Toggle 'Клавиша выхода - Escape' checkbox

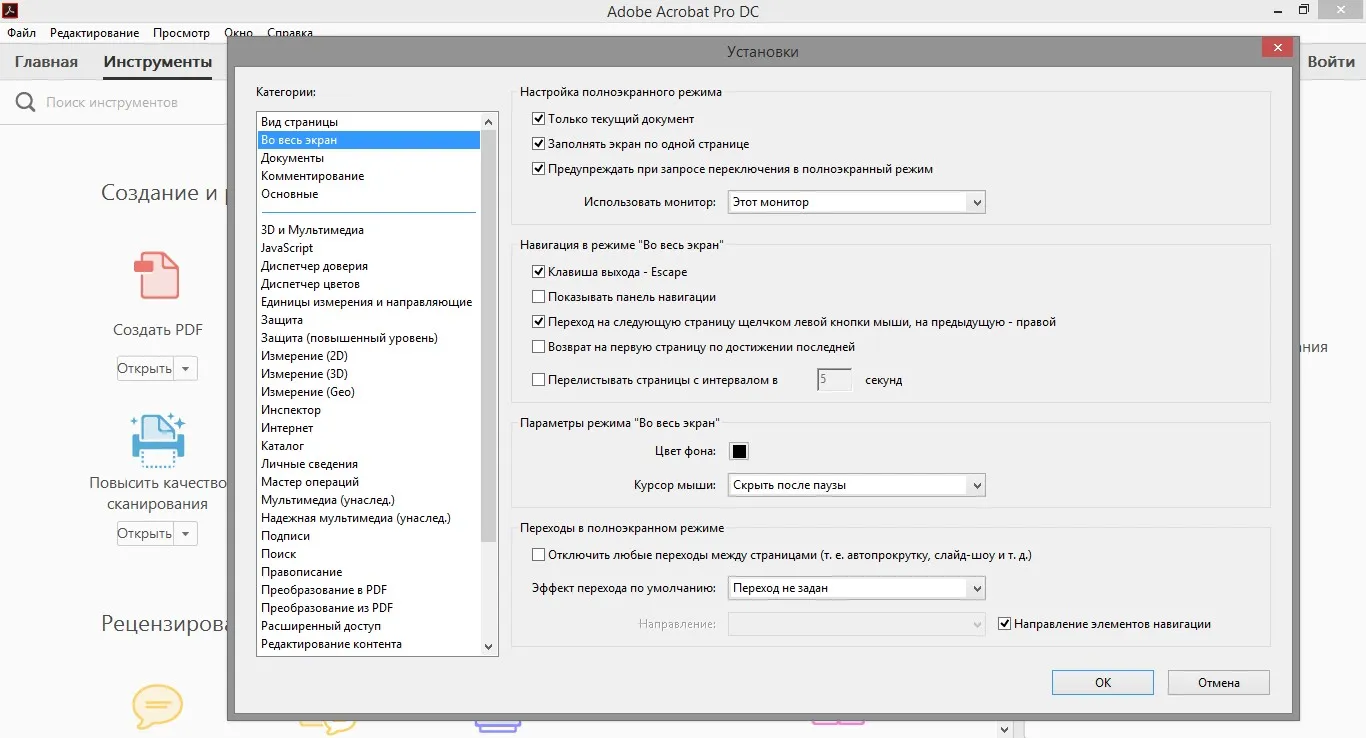point(539,272)
